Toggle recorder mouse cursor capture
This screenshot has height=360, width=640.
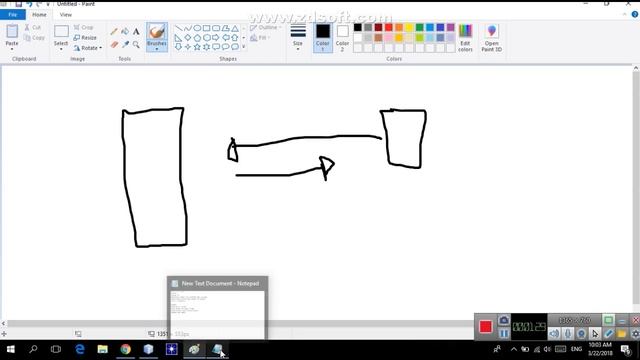point(595,334)
